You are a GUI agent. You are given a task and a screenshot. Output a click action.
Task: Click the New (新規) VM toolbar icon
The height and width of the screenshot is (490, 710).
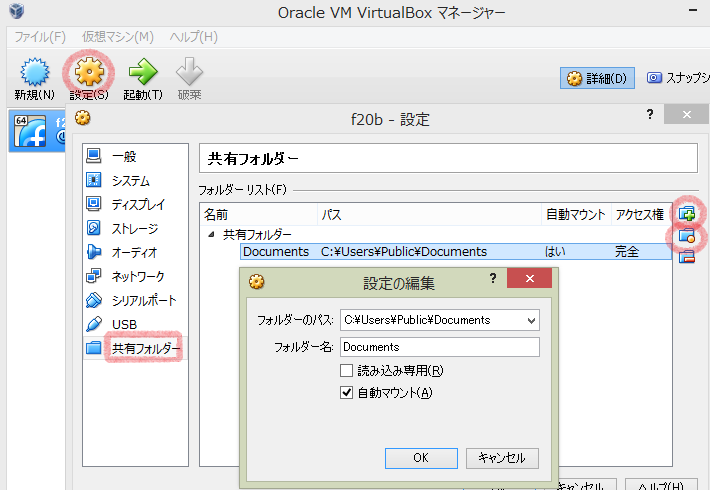(34, 72)
